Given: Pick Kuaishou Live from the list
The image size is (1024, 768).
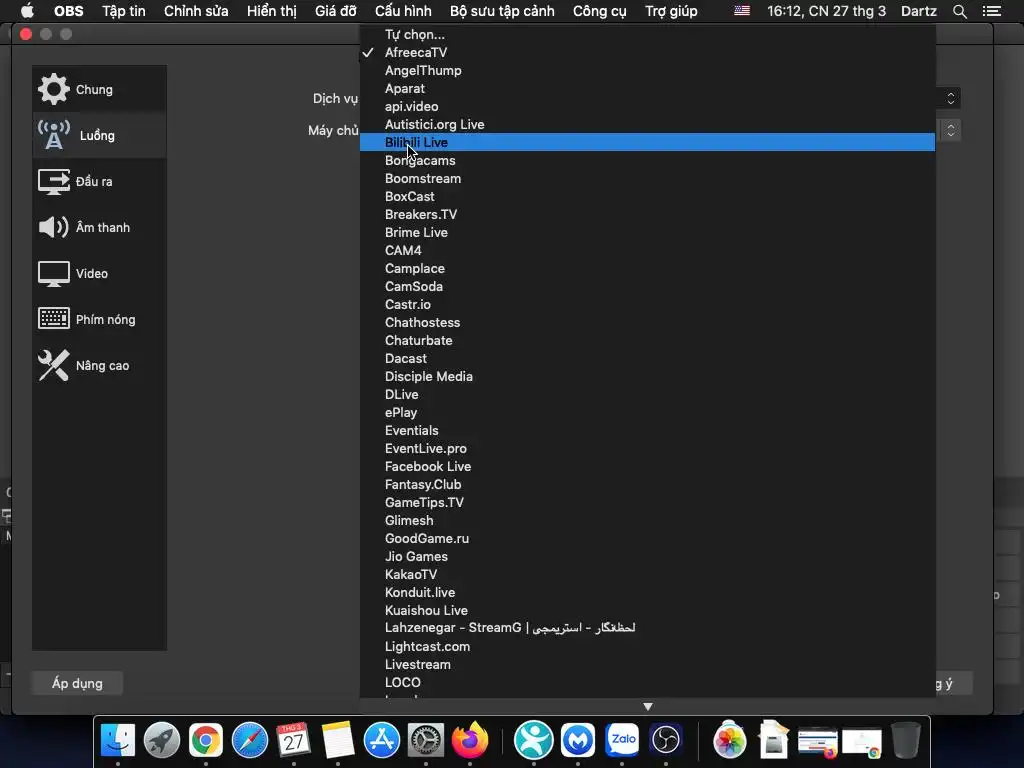Looking at the screenshot, I should [x=647, y=611].
